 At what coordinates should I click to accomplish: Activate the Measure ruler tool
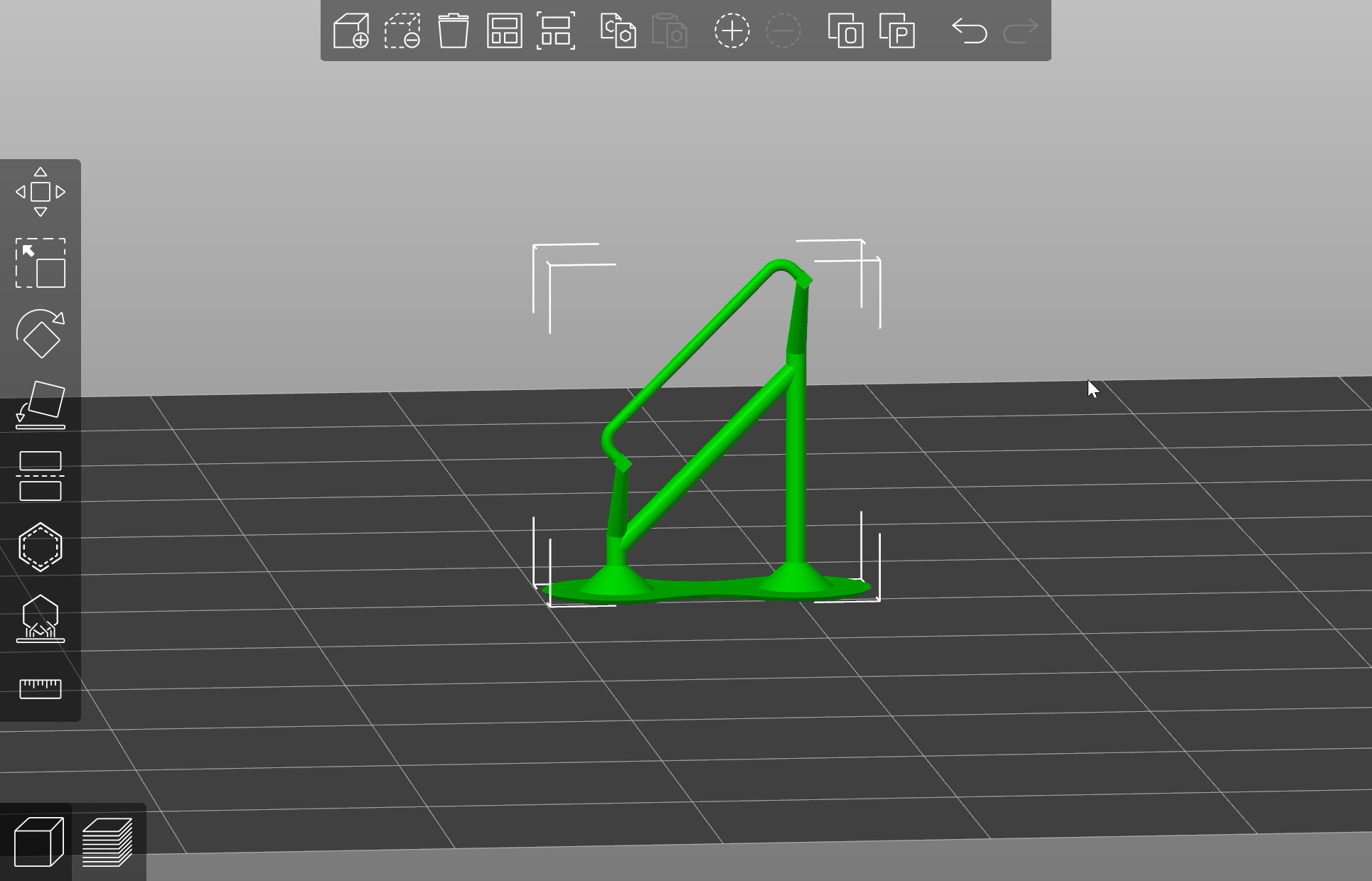[41, 688]
